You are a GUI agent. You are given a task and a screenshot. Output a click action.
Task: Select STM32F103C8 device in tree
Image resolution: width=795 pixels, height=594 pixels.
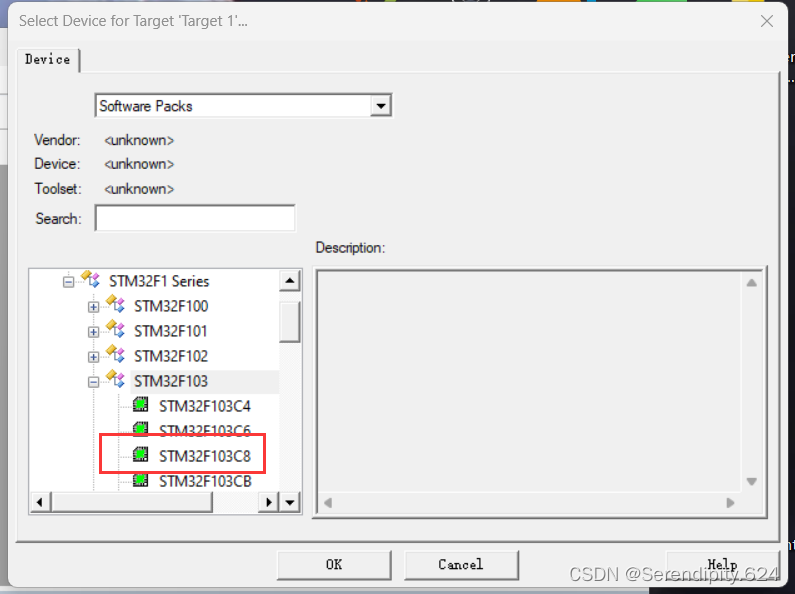tap(205, 456)
